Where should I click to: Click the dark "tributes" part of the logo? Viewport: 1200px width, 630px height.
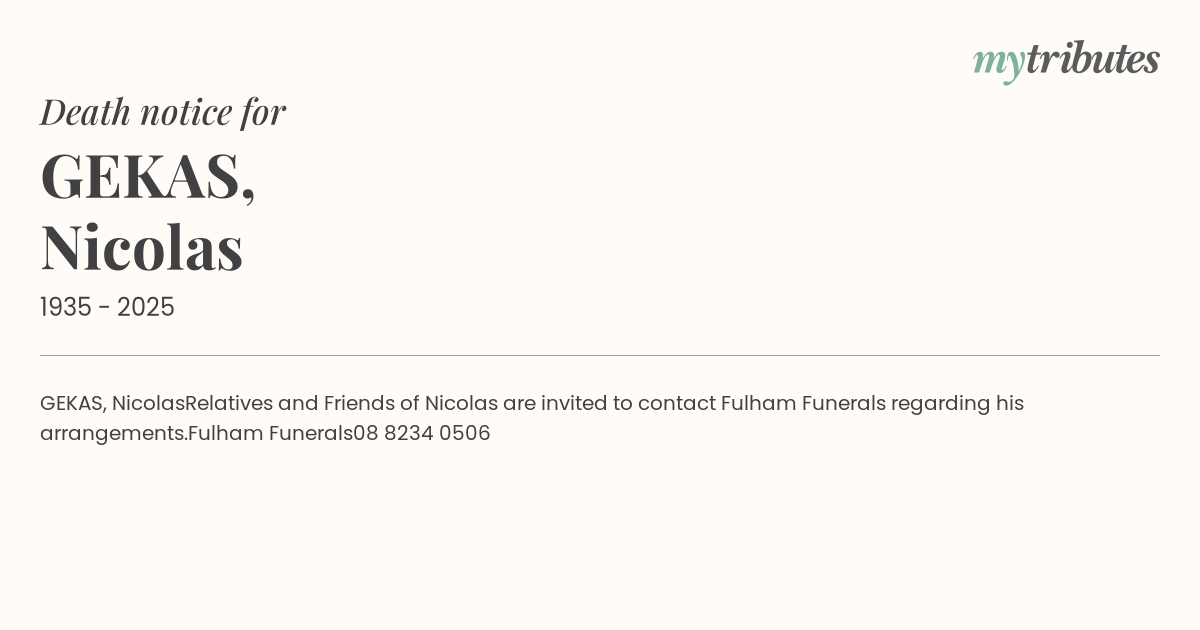[x=1092, y=59]
